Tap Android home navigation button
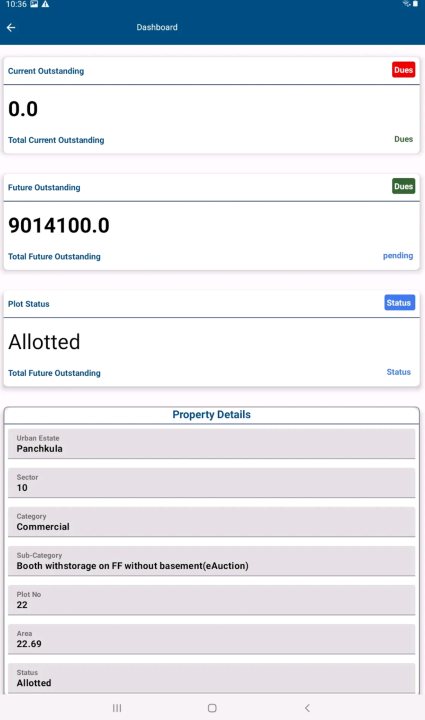 point(212,708)
